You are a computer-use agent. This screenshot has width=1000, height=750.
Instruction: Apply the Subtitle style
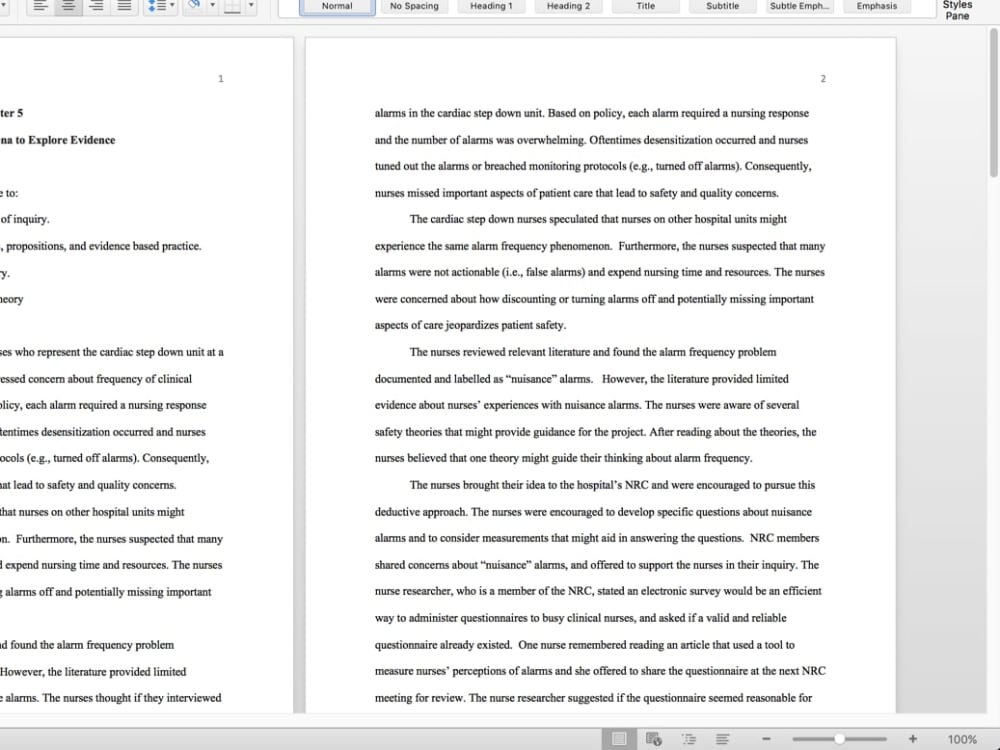coord(722,6)
